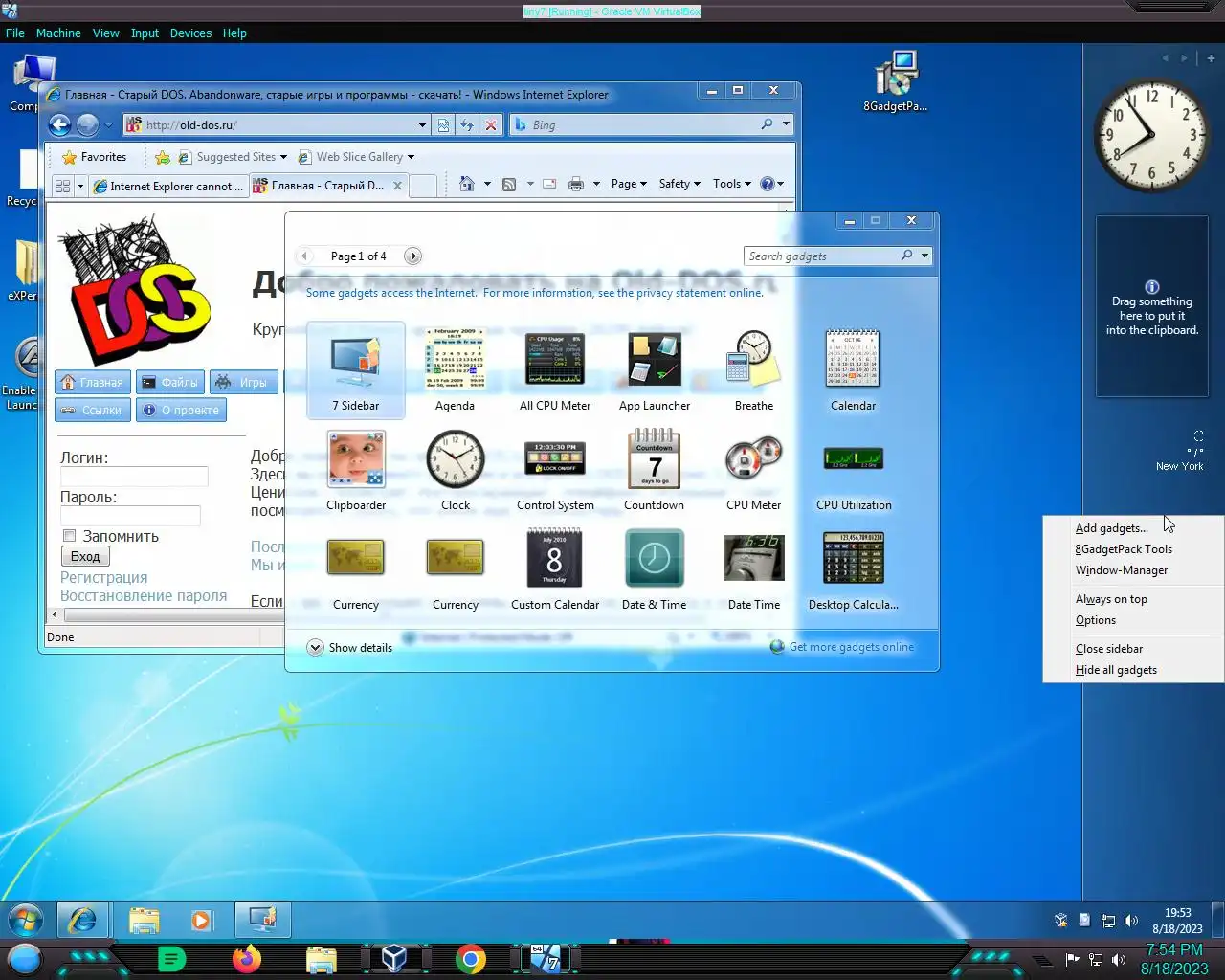Choose Window-Manager menu entry
This screenshot has width=1225, height=980.
[x=1122, y=570]
